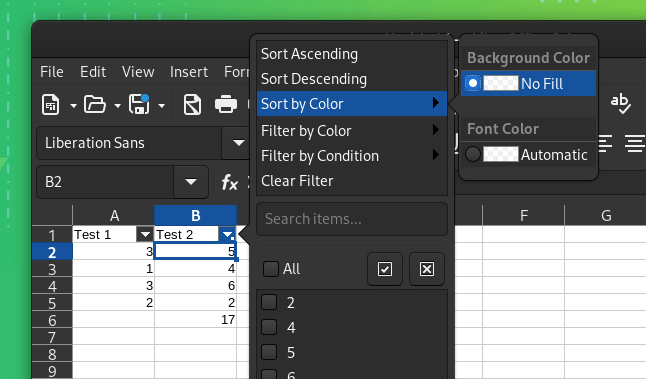Select the Automatic font color radio
646x379 pixels.
(473, 154)
